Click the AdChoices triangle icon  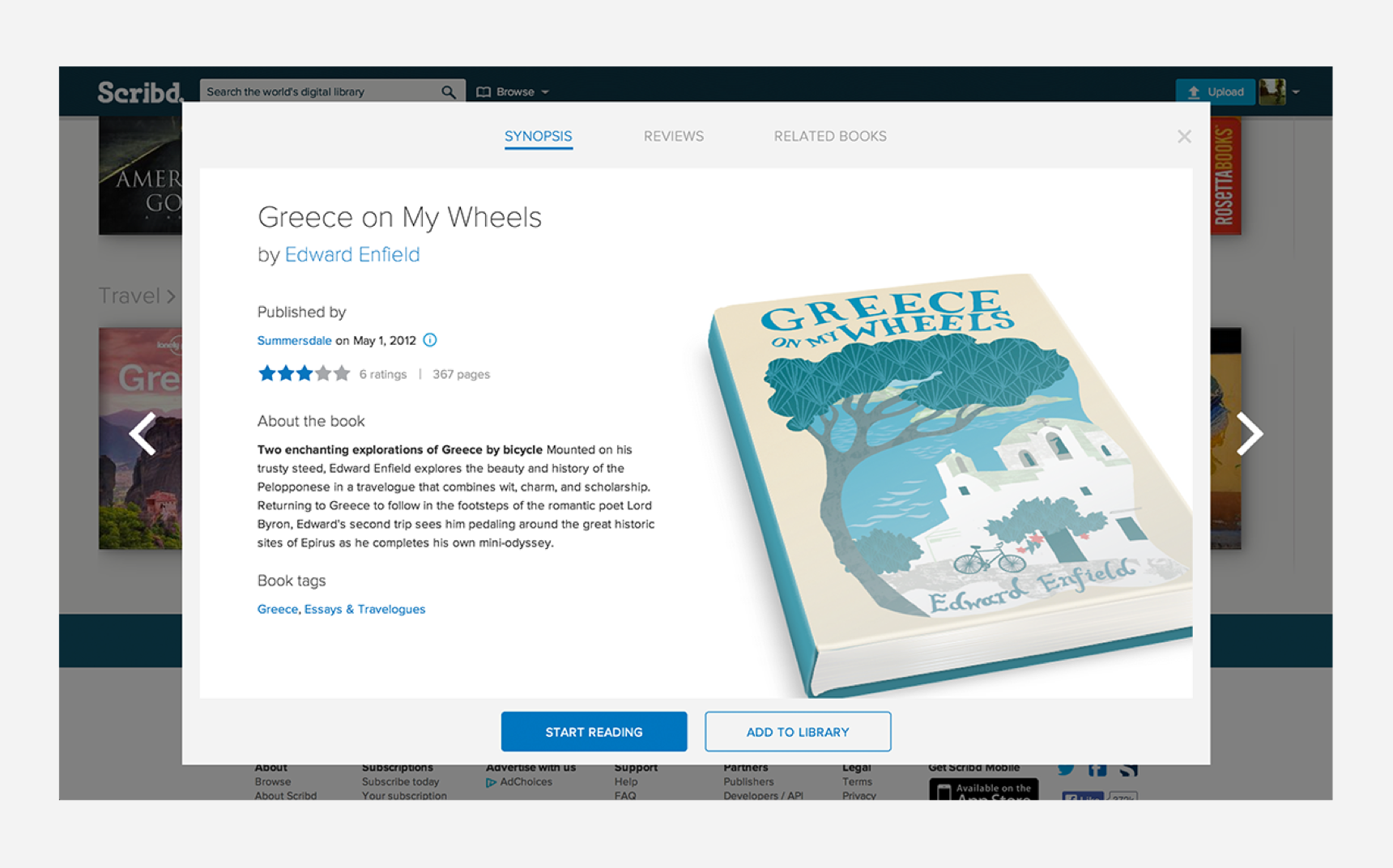click(x=491, y=782)
